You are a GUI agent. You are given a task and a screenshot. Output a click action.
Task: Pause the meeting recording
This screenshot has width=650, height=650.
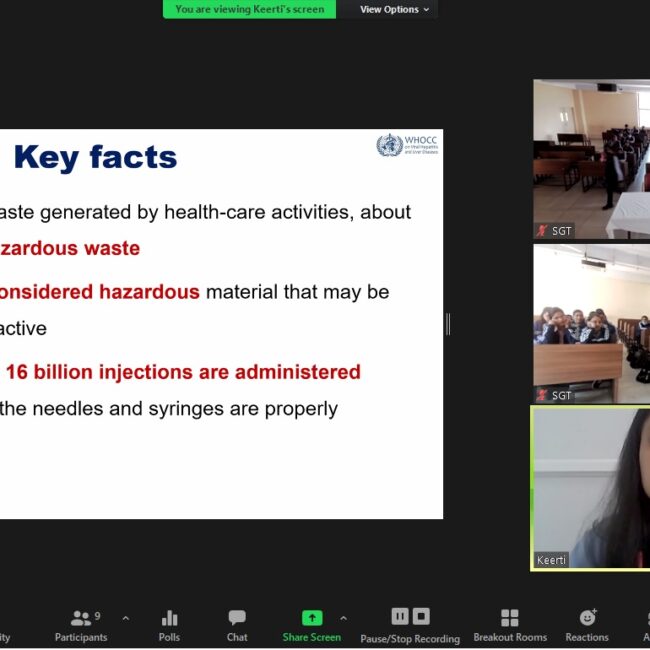400,616
